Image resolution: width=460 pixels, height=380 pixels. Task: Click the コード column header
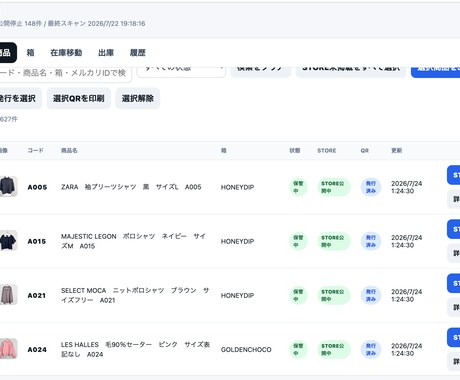coord(35,150)
